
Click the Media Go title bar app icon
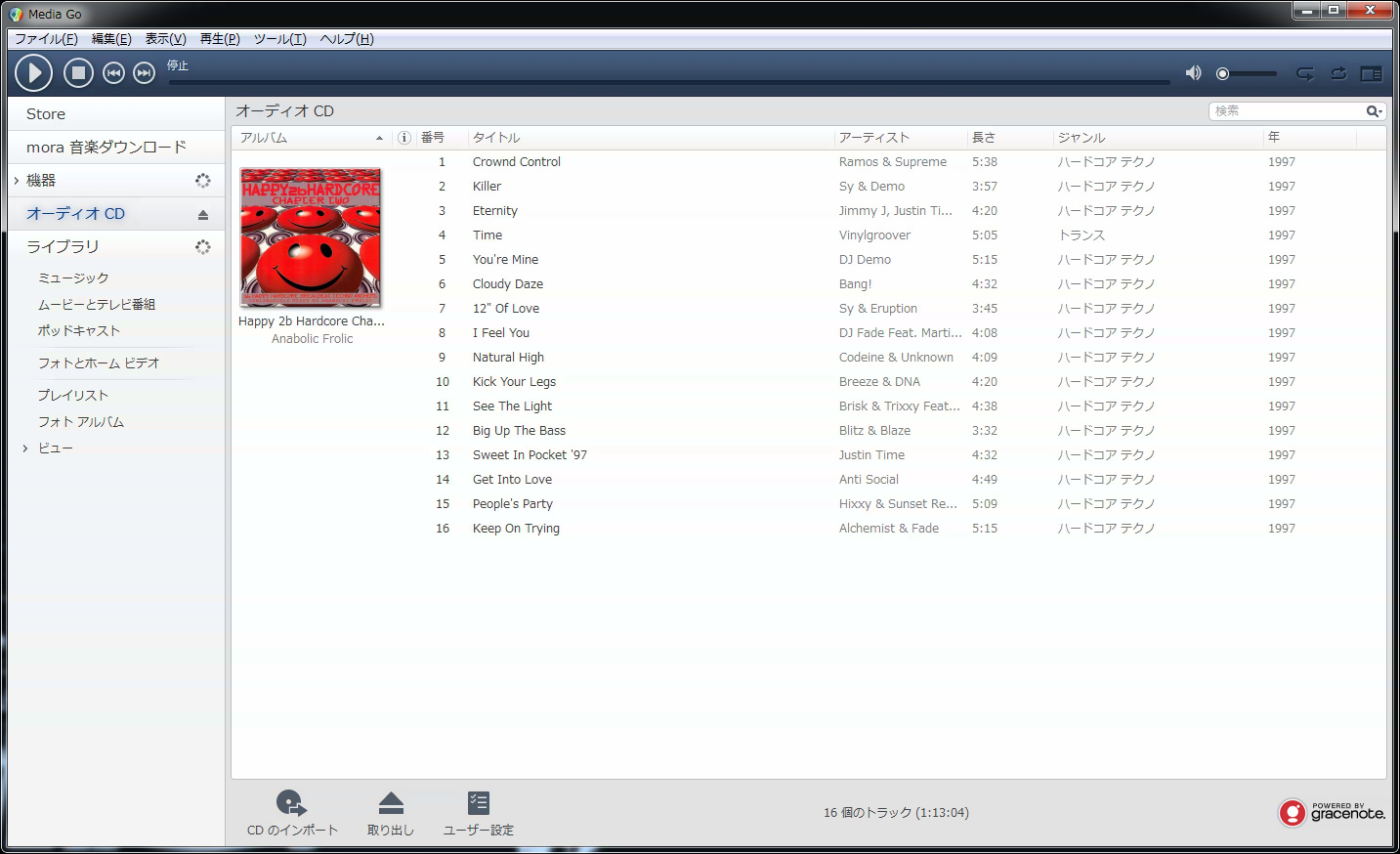[x=16, y=14]
